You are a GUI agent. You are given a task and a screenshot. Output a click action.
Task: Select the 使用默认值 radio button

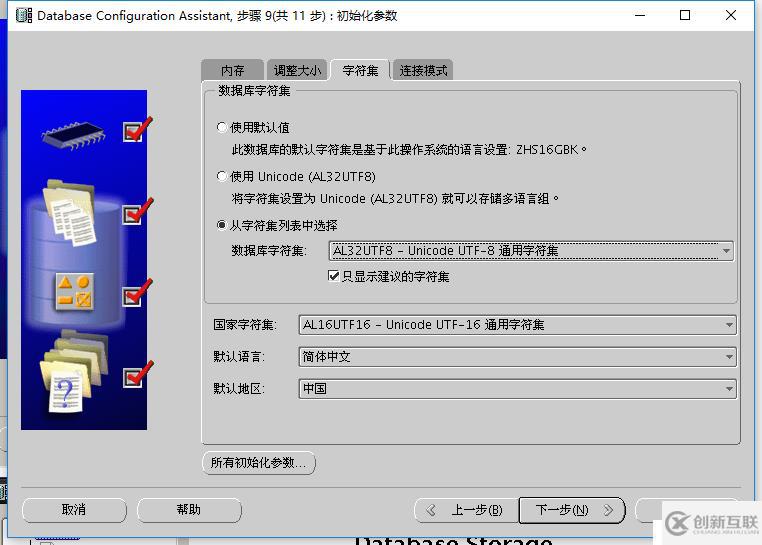[x=222, y=127]
